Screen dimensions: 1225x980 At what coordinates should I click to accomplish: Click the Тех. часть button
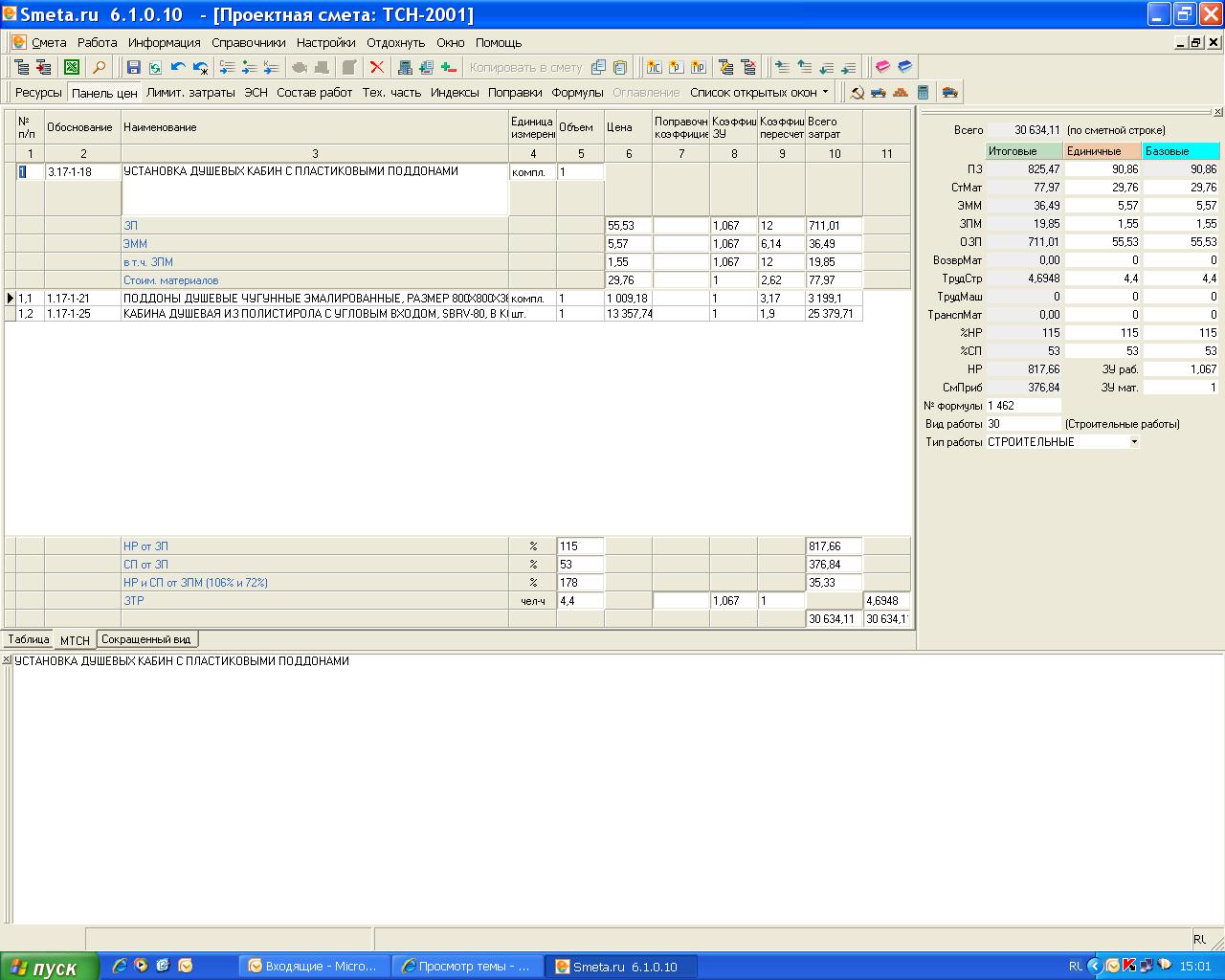[391, 93]
